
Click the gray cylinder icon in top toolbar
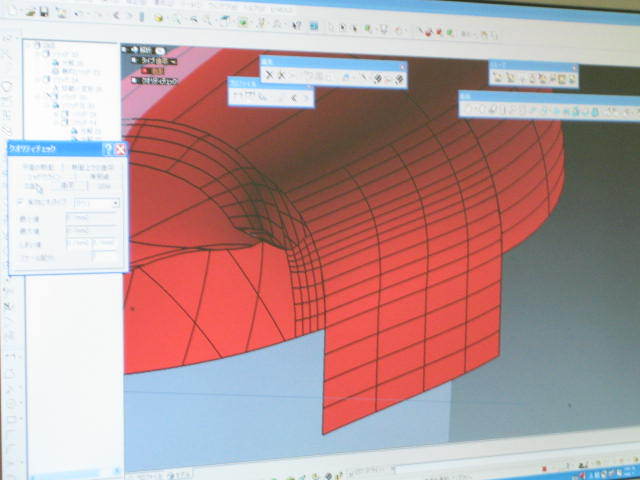pos(142,17)
